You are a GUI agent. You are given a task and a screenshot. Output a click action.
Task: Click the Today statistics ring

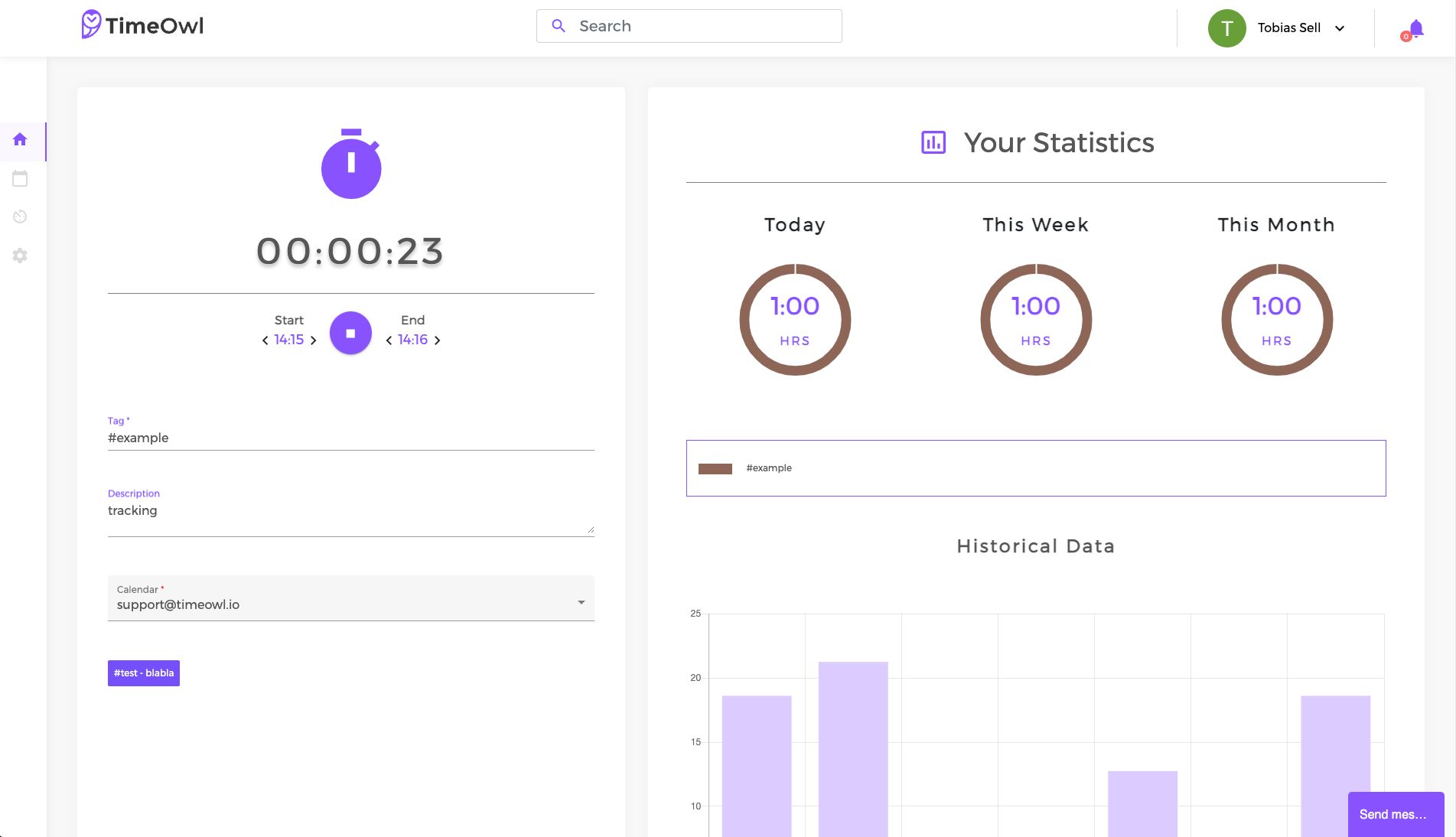(794, 320)
